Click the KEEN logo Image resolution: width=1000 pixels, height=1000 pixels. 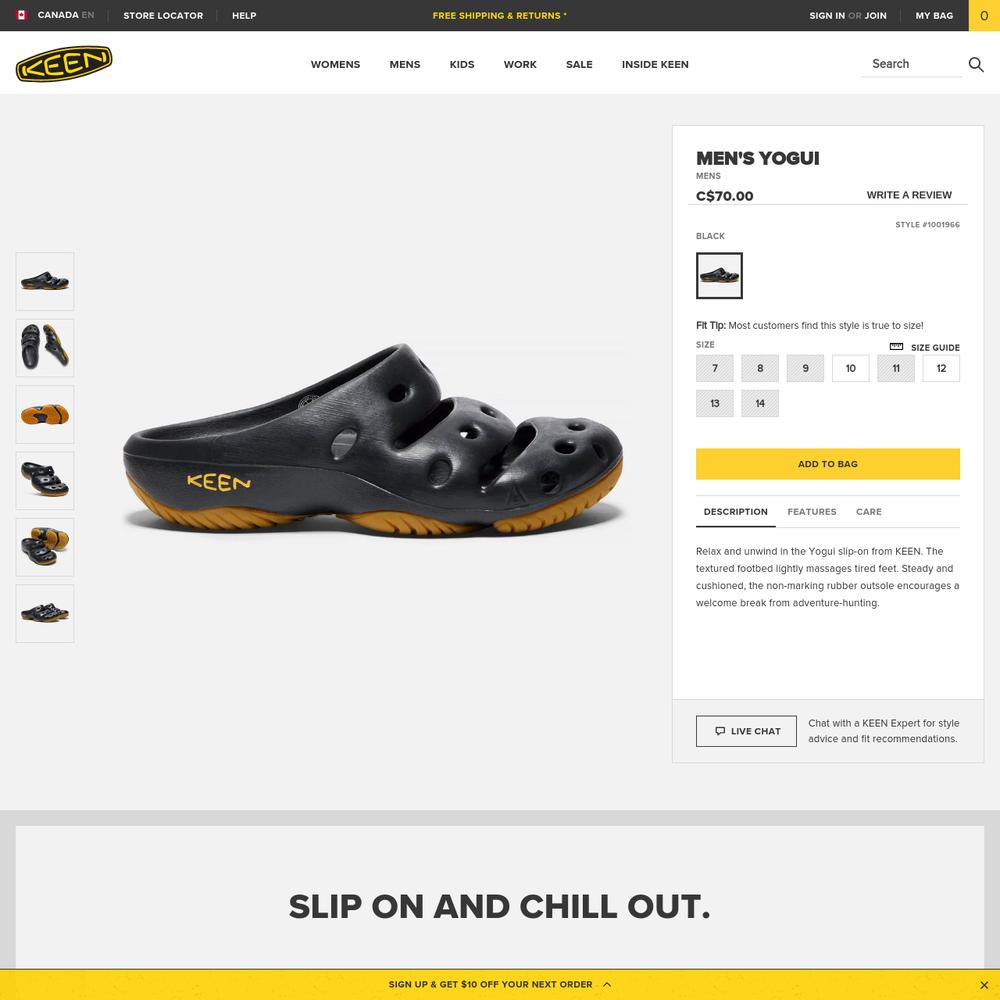pos(64,64)
